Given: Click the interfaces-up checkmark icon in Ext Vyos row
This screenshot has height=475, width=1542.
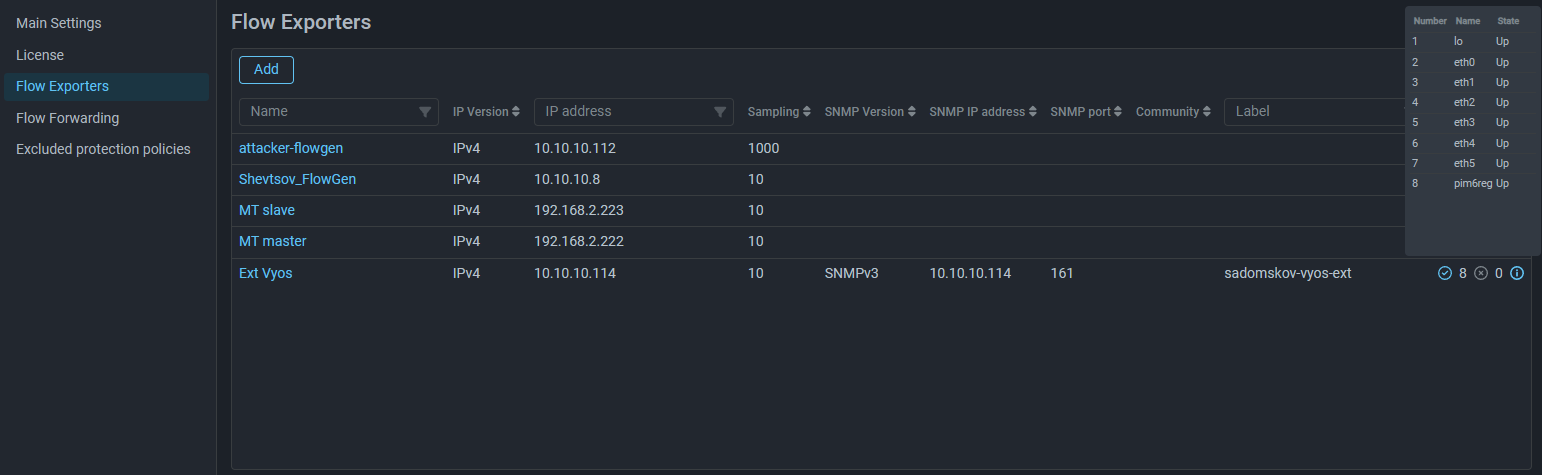Looking at the screenshot, I should coord(1444,273).
